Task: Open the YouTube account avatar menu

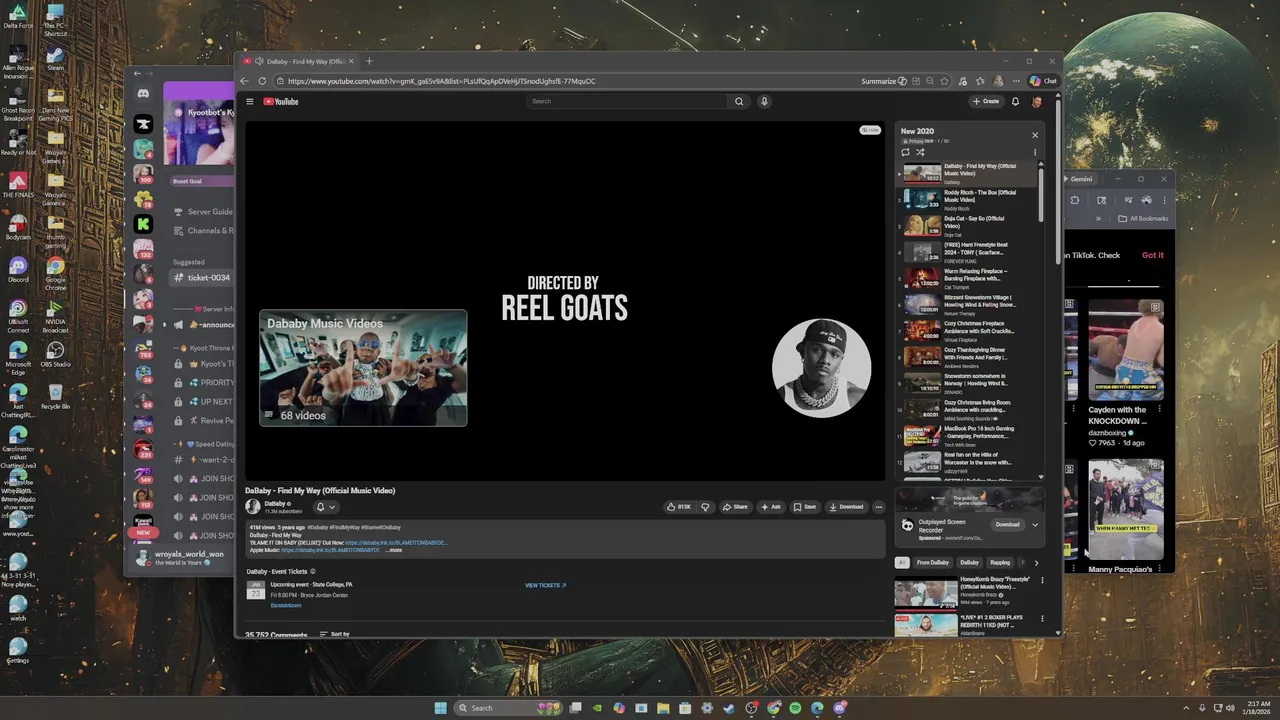Action: [1037, 101]
